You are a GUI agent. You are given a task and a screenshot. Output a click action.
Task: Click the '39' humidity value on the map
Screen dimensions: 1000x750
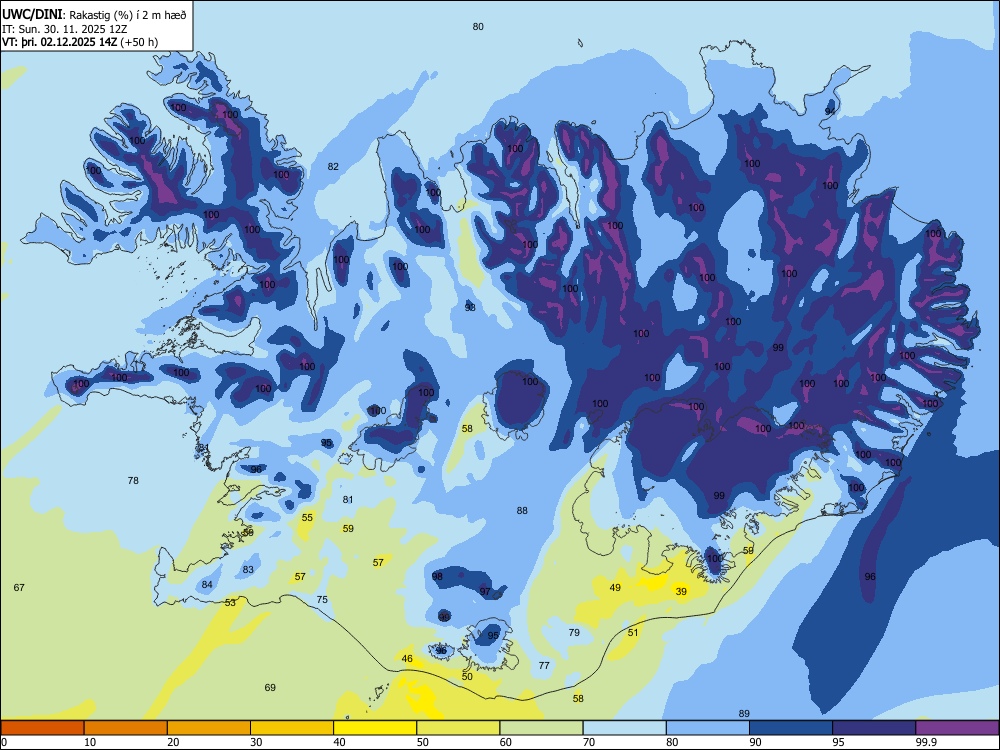681,591
